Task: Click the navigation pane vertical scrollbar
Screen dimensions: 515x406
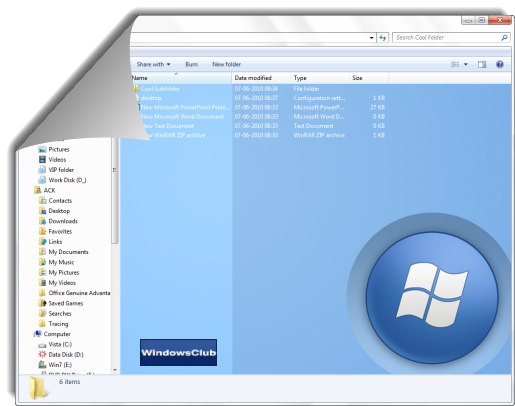Action: 115,190
